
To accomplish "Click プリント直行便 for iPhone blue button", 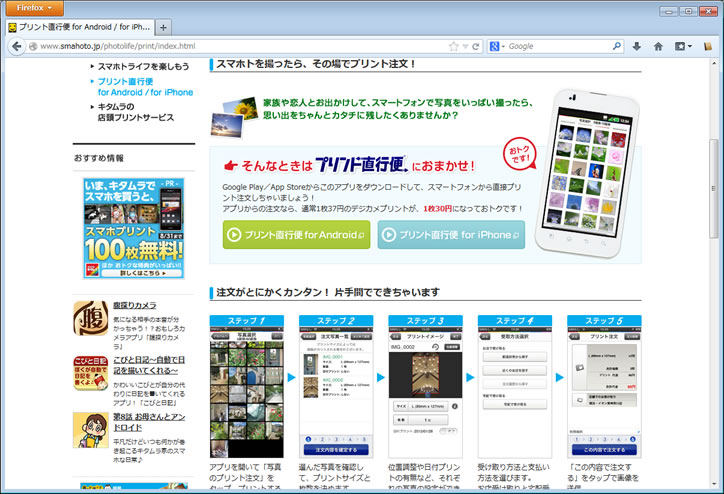I will coord(451,235).
